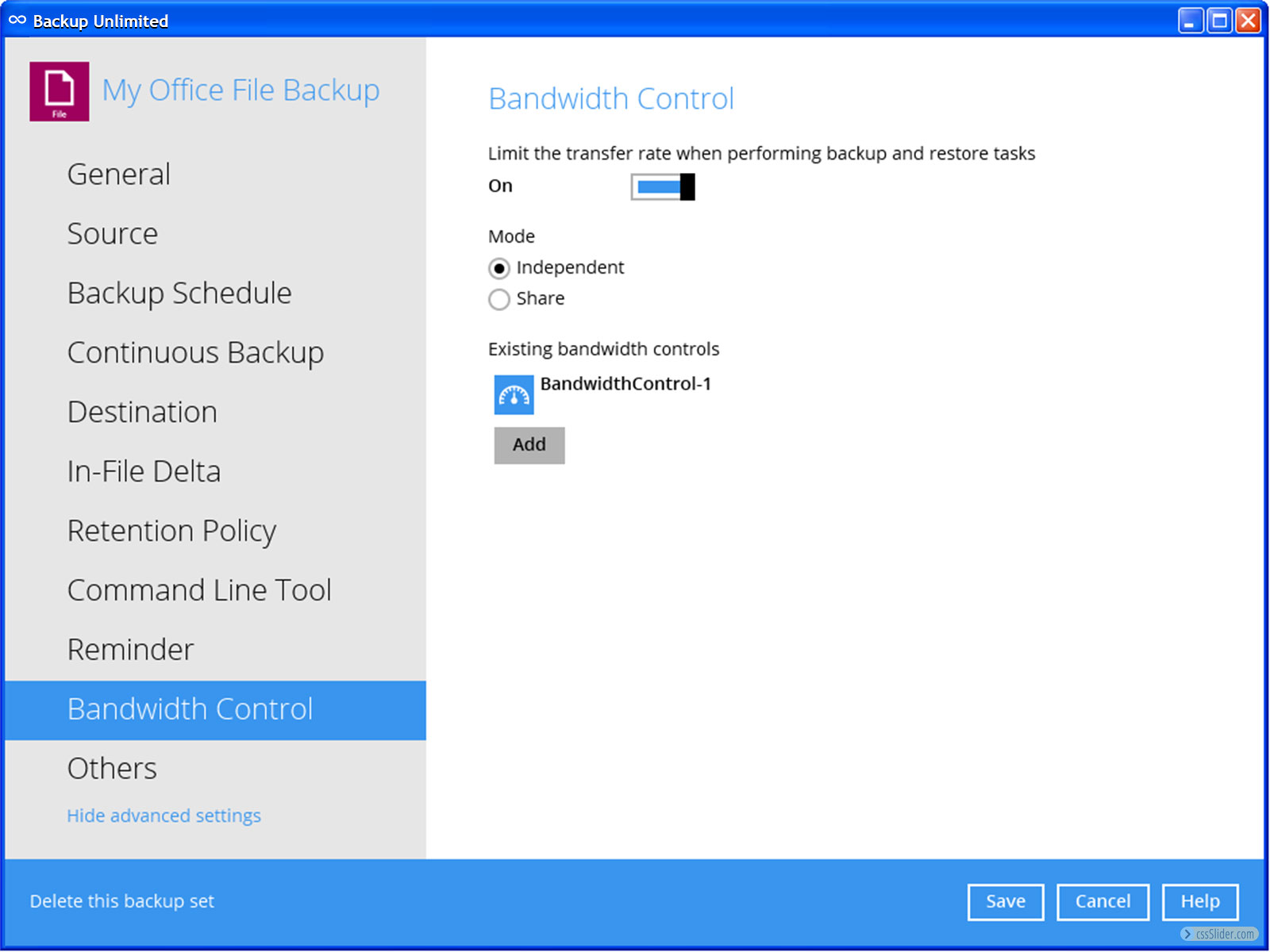Open the General settings section
Screen dimensions: 1270x952
point(118,175)
